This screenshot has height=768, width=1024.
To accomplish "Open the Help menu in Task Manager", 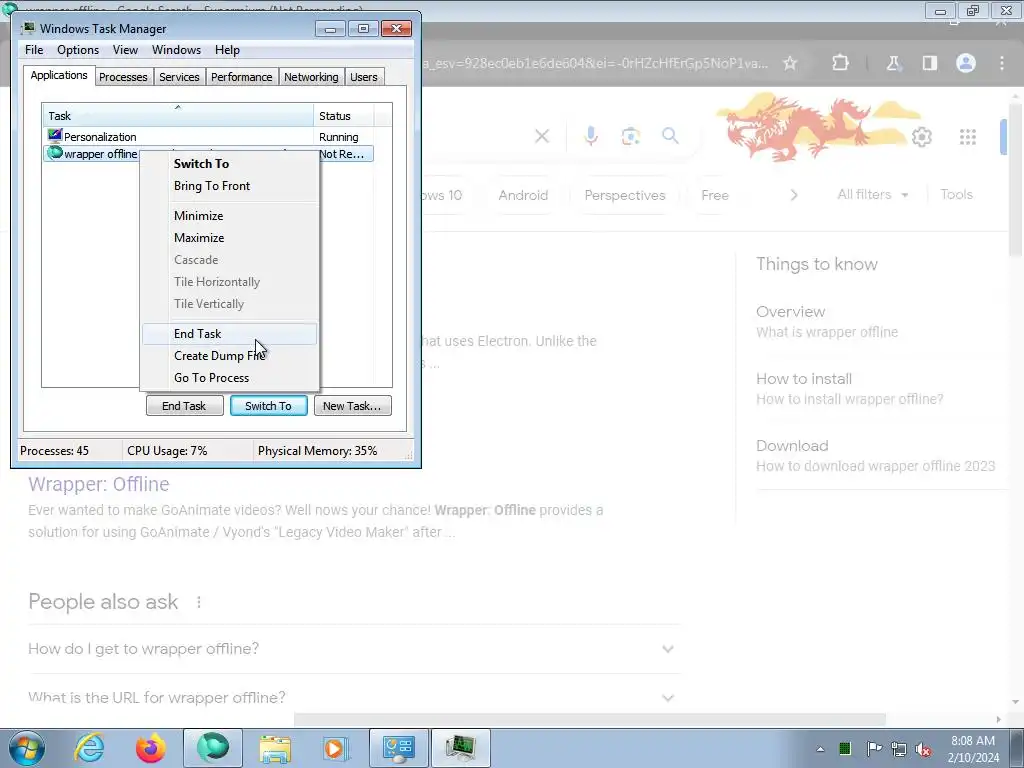I will [x=227, y=50].
